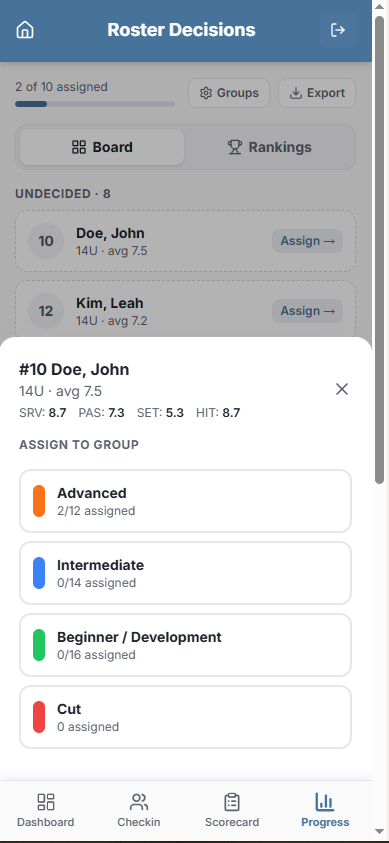The height and width of the screenshot is (843, 389).
Task: Click Assign arrow for Kim, Leah
Action: pos(307,311)
